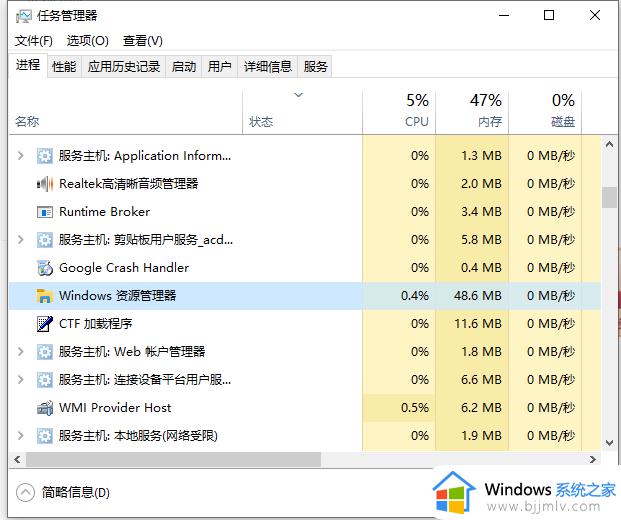This screenshot has width=621, height=520.
Task: Click the 0.5% CPU value of WMI Provider Host
Action: (415, 408)
